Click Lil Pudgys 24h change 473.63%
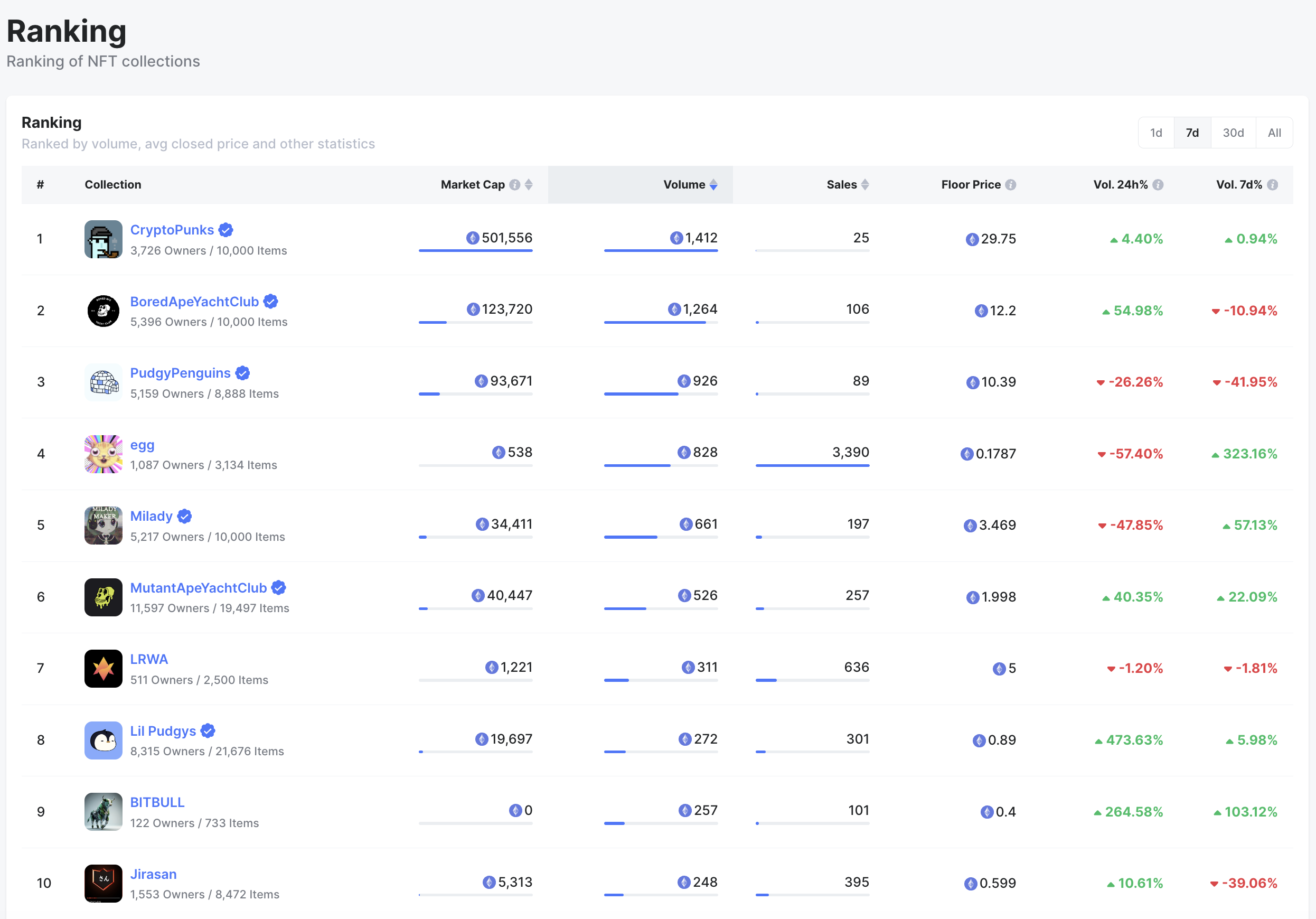Screen dimensions: 1316x919 pos(1134,740)
